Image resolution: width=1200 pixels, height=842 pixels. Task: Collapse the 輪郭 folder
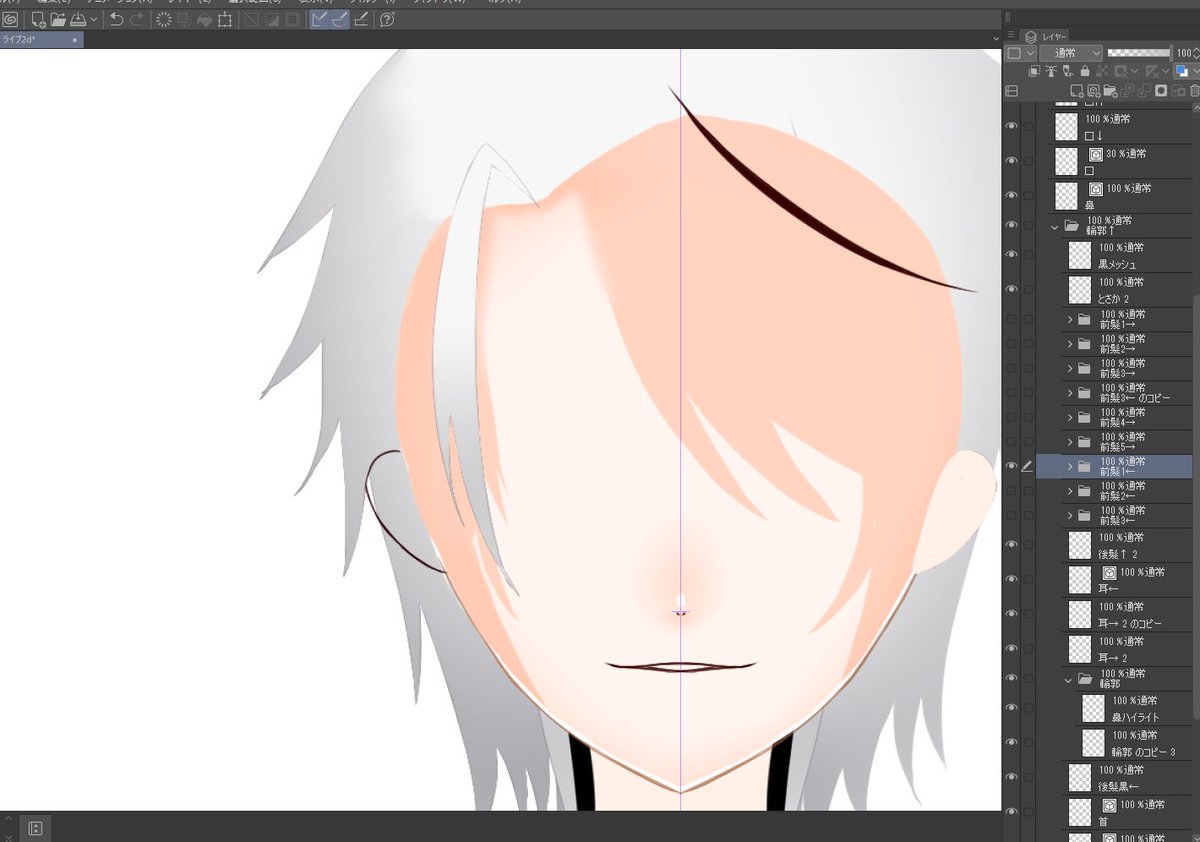[1069, 679]
